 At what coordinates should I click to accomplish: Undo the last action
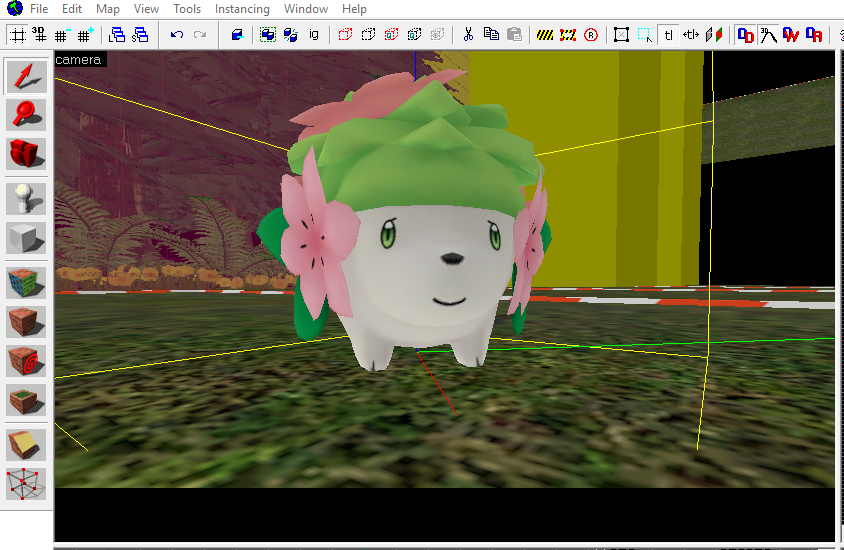pos(177,35)
